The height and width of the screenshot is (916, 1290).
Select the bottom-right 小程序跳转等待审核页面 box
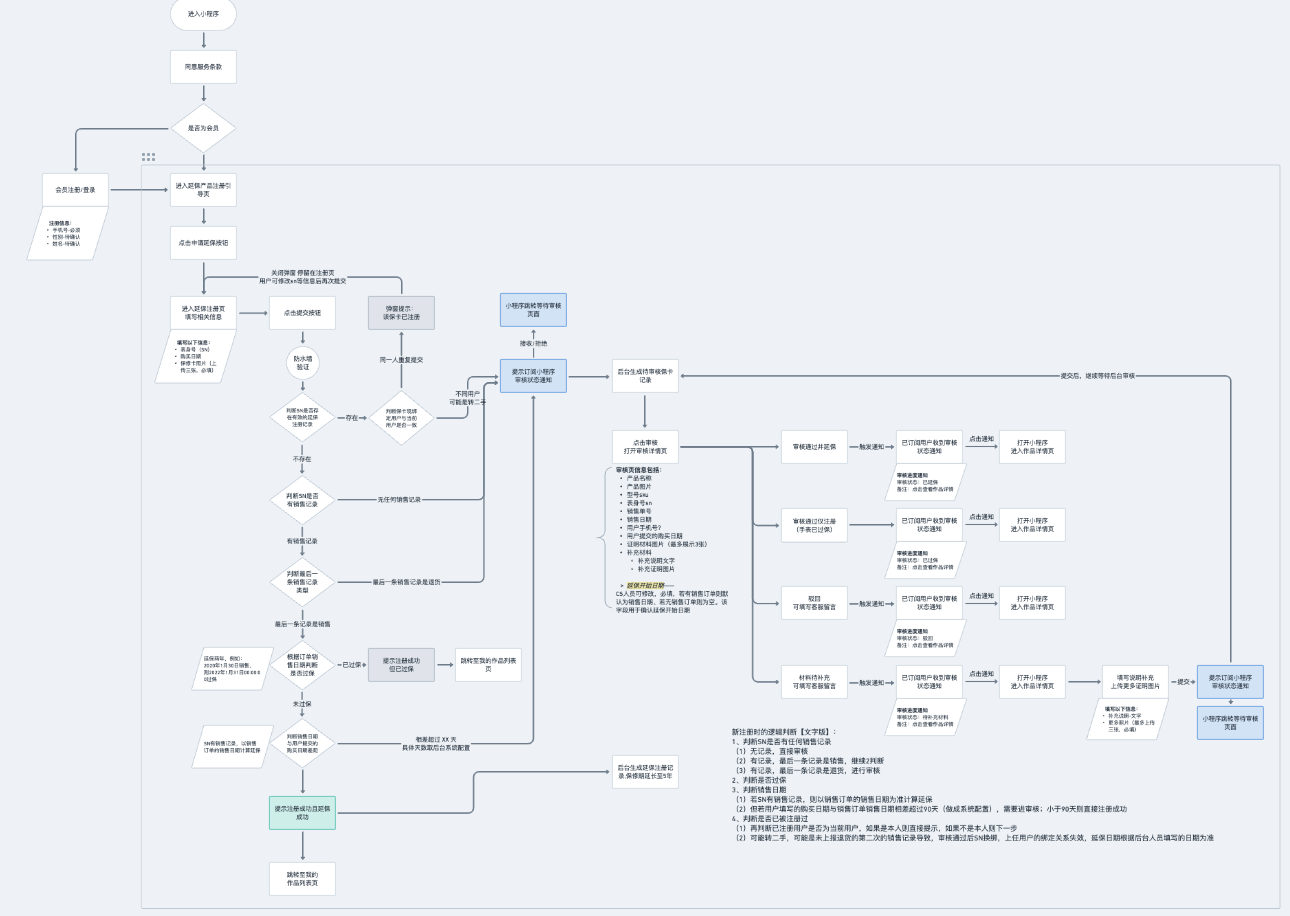(1231, 722)
